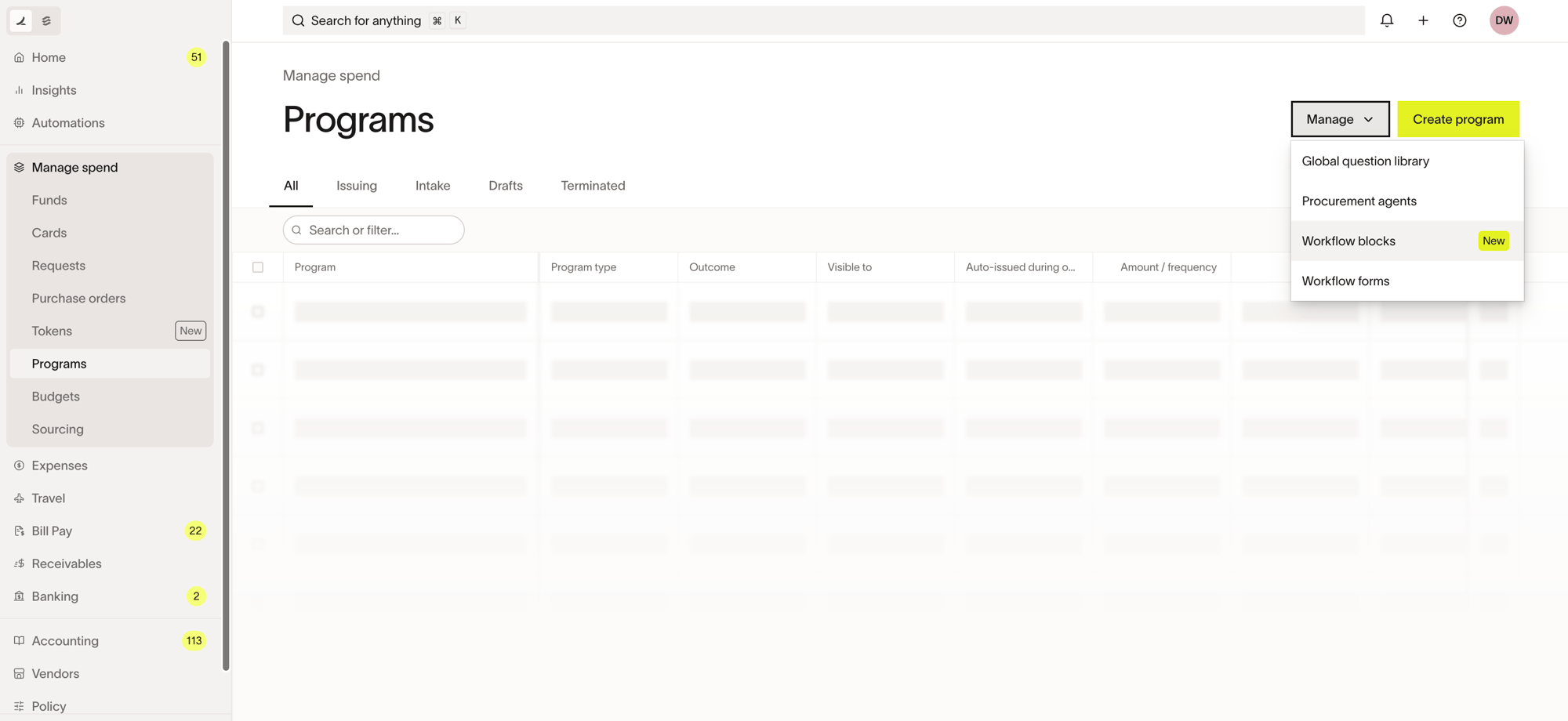The width and height of the screenshot is (1568, 721).
Task: Click the Search or filter input
Action: (373, 230)
